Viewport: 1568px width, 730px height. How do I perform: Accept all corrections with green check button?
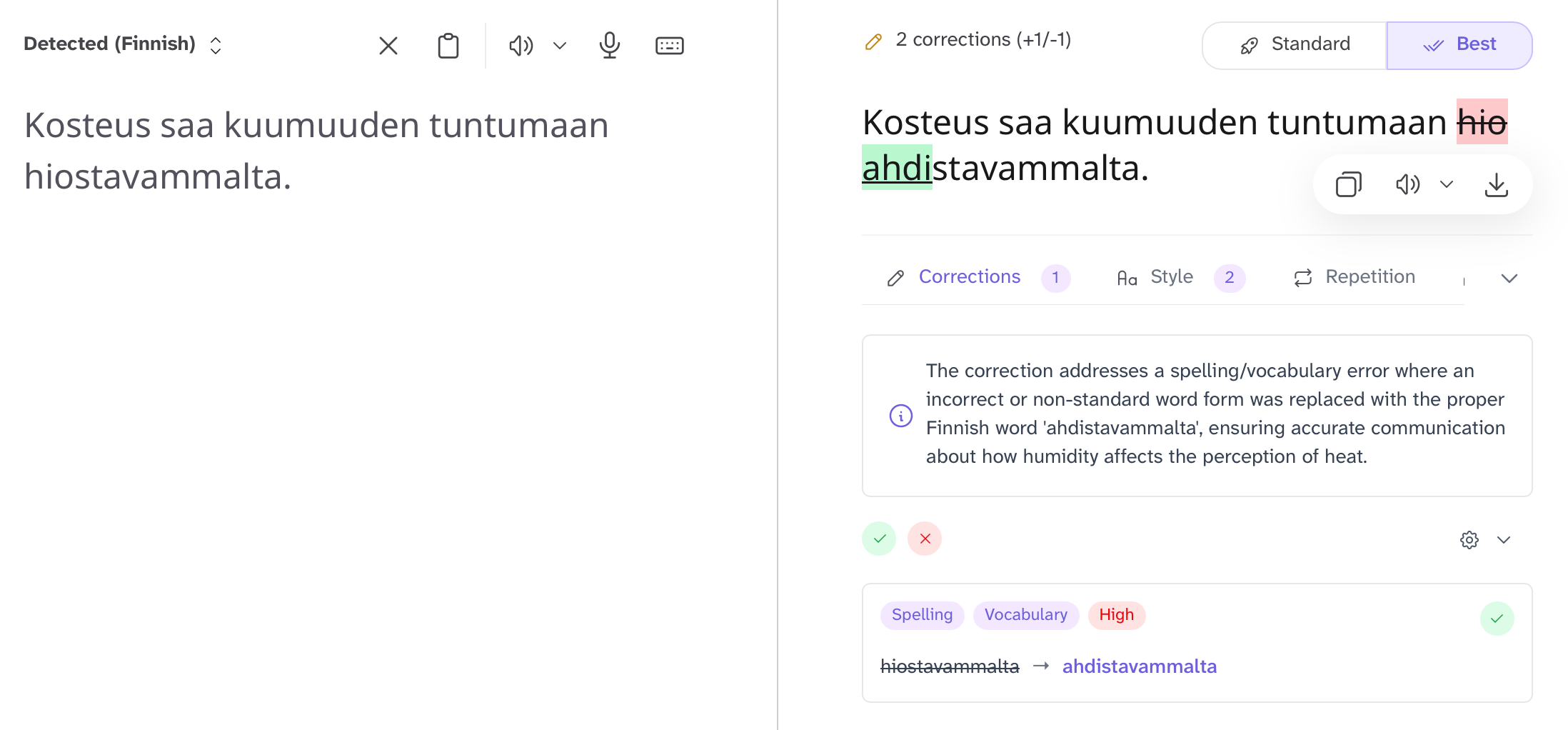pyautogui.click(x=879, y=539)
